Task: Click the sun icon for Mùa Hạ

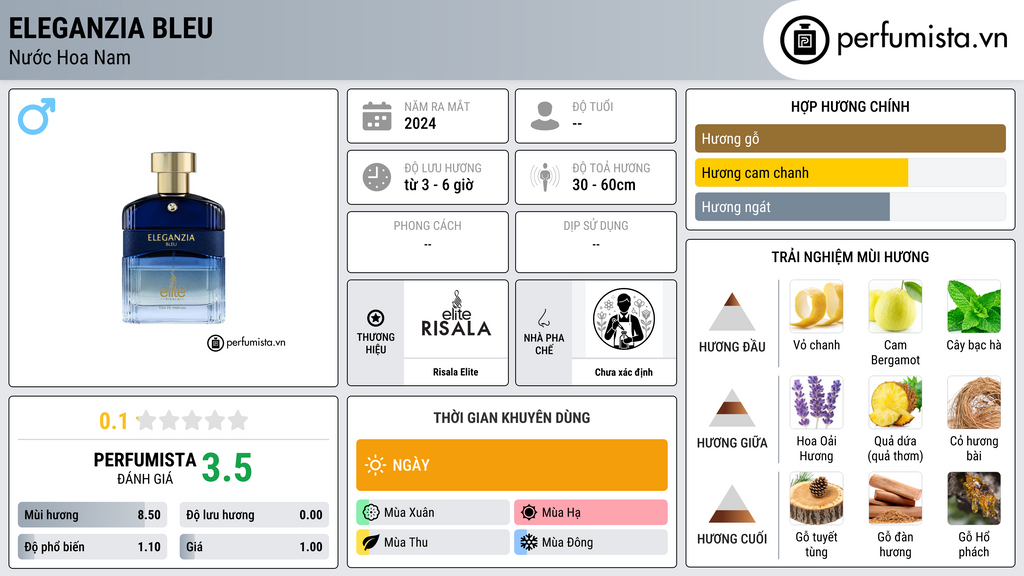Action: click(x=529, y=513)
